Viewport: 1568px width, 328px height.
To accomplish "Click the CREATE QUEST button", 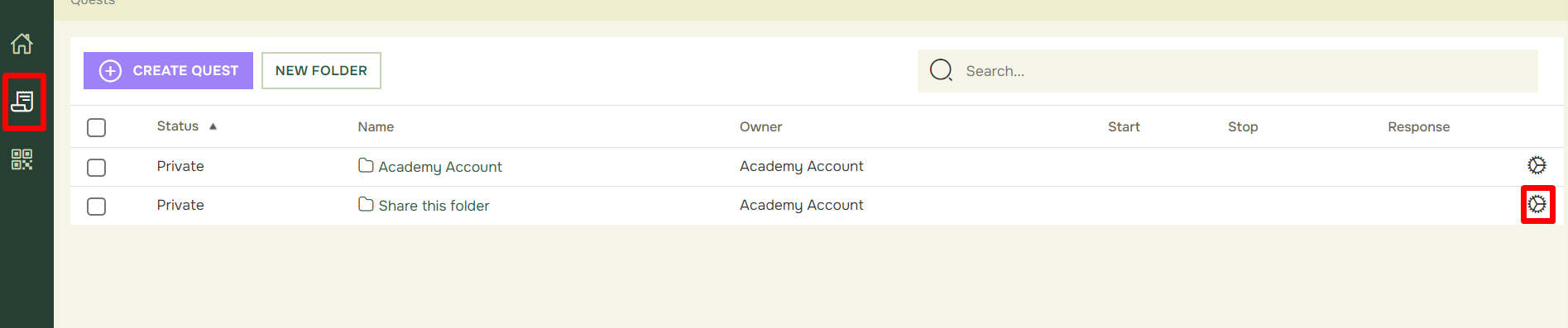I will click(168, 71).
